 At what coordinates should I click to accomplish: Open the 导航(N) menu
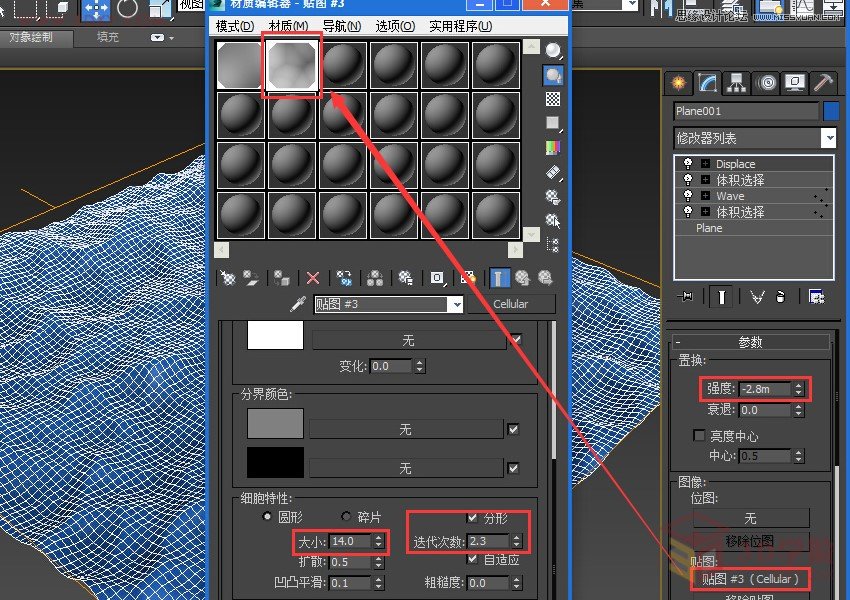tap(342, 26)
